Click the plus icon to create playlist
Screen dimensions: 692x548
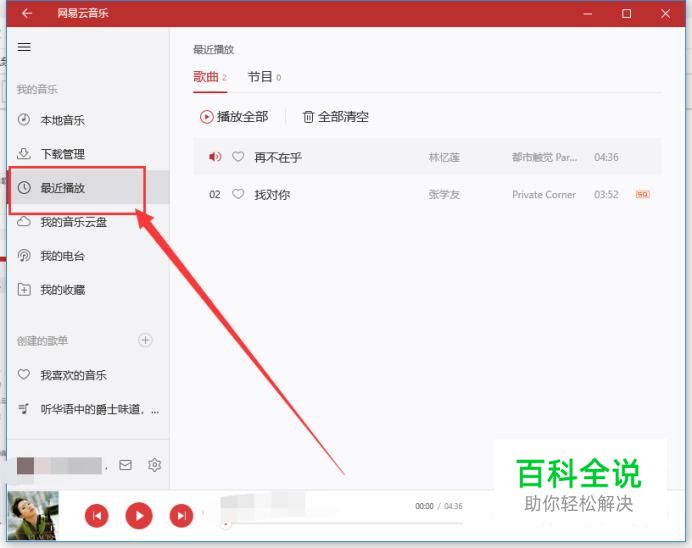[145, 340]
